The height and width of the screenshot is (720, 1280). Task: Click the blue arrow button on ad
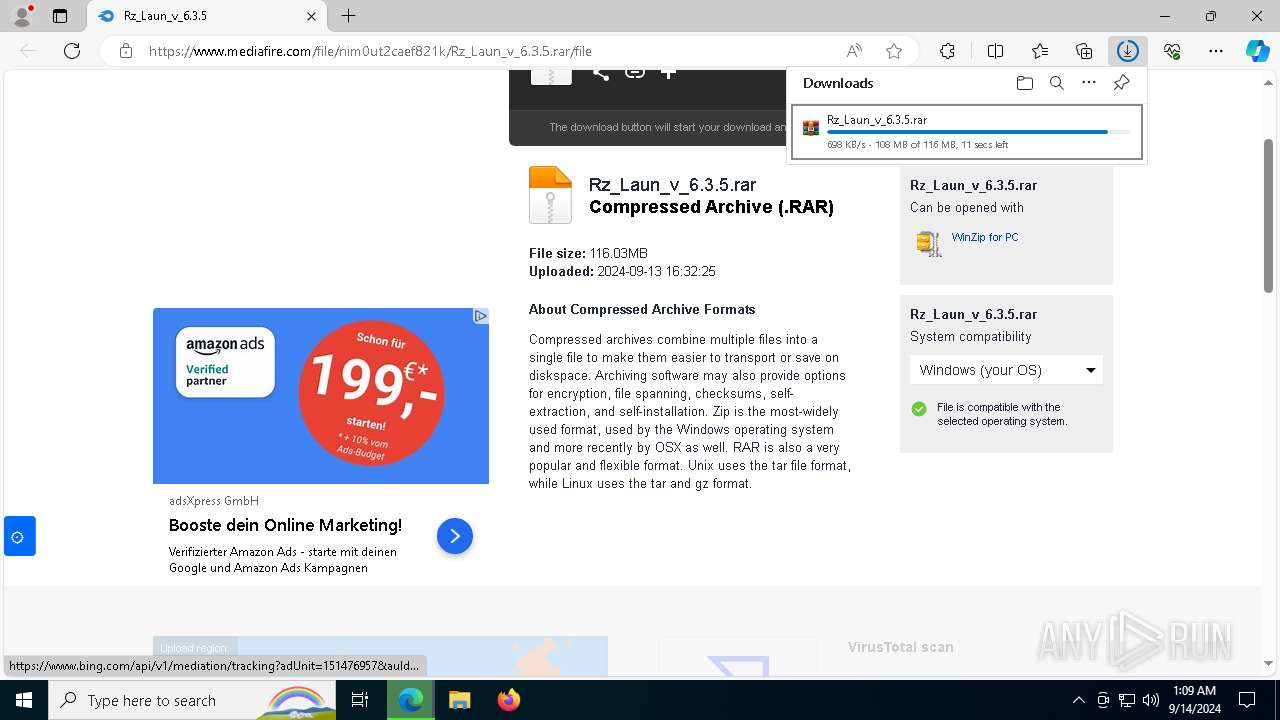tap(455, 537)
